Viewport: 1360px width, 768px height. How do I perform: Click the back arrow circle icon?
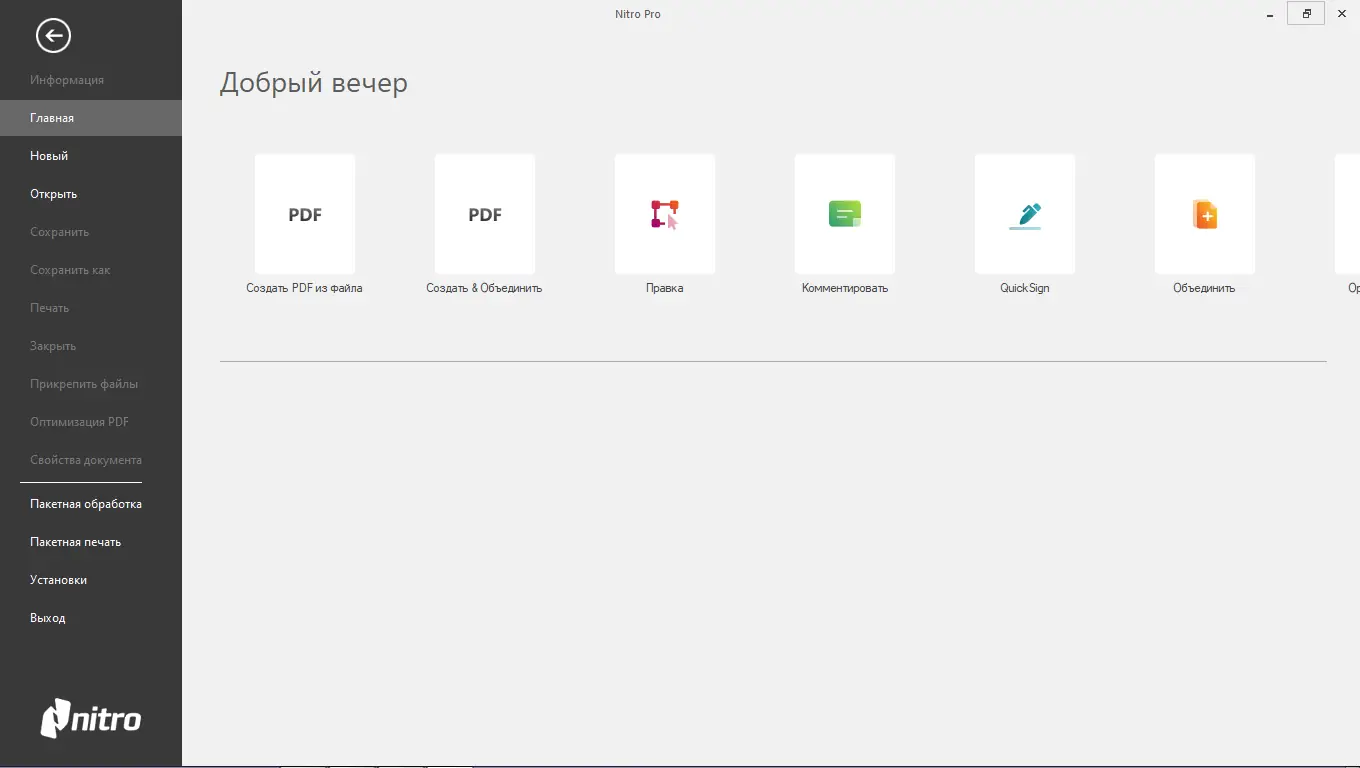53,36
